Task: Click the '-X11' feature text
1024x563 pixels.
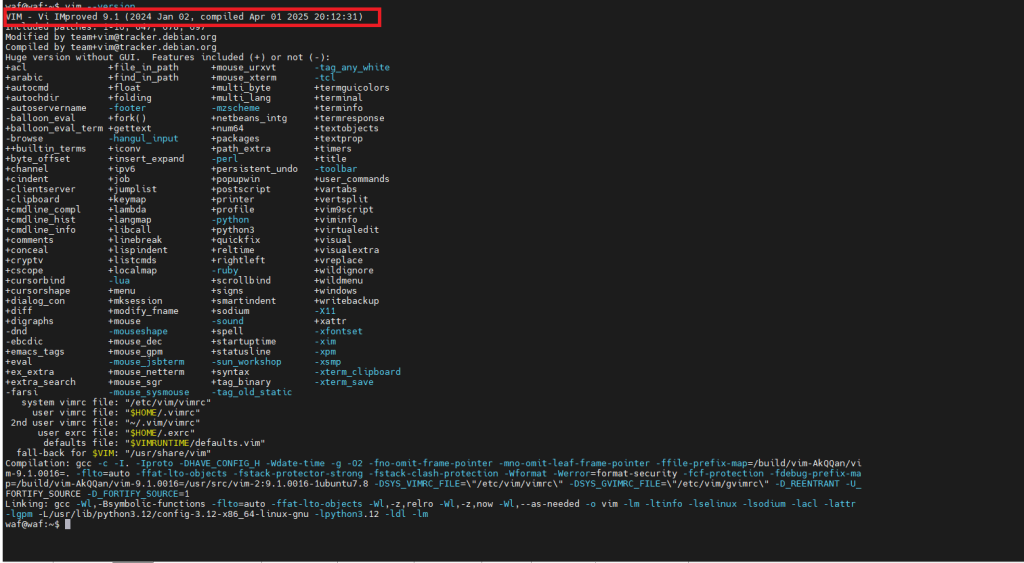Action: click(325, 311)
